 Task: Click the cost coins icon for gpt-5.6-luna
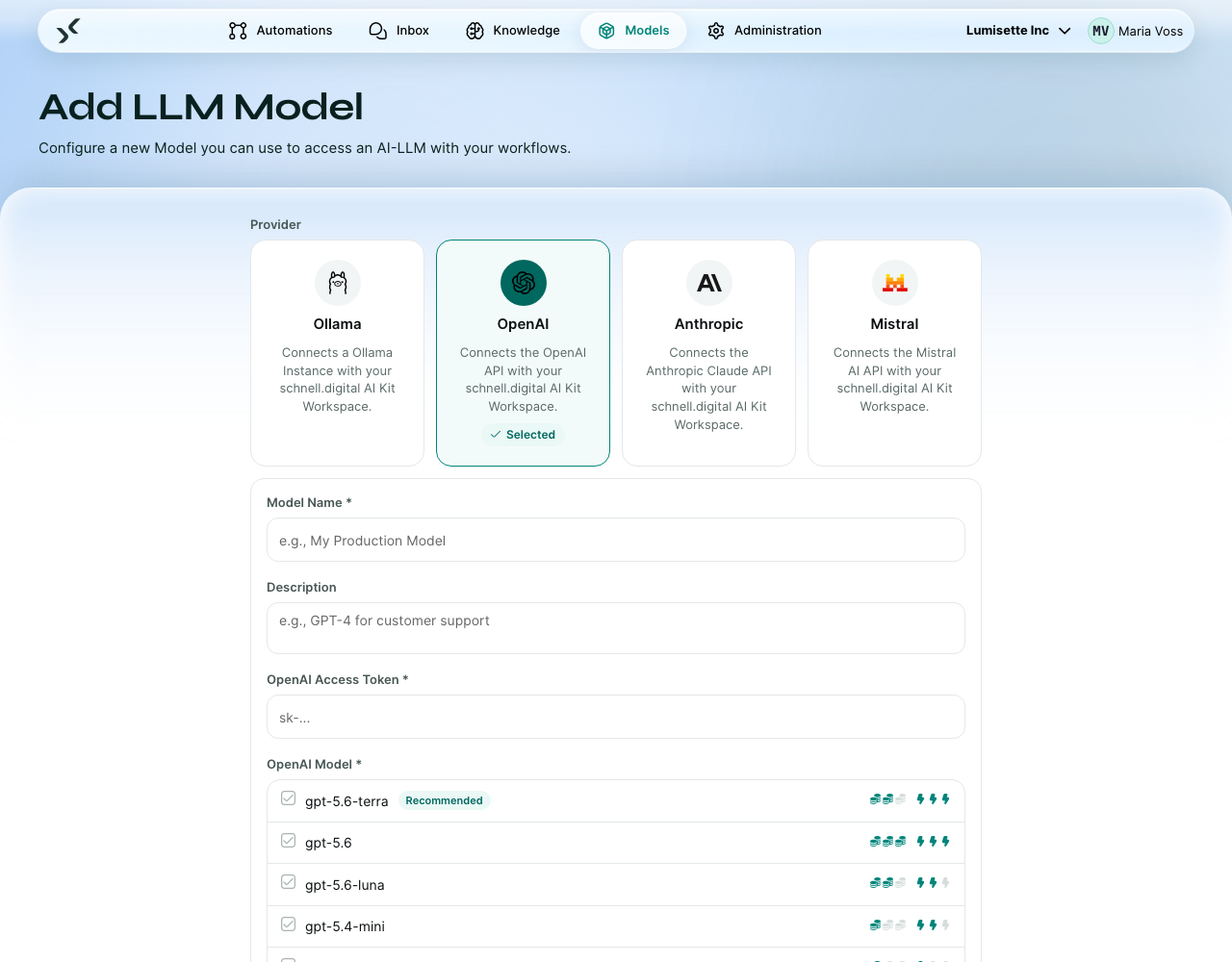click(887, 883)
